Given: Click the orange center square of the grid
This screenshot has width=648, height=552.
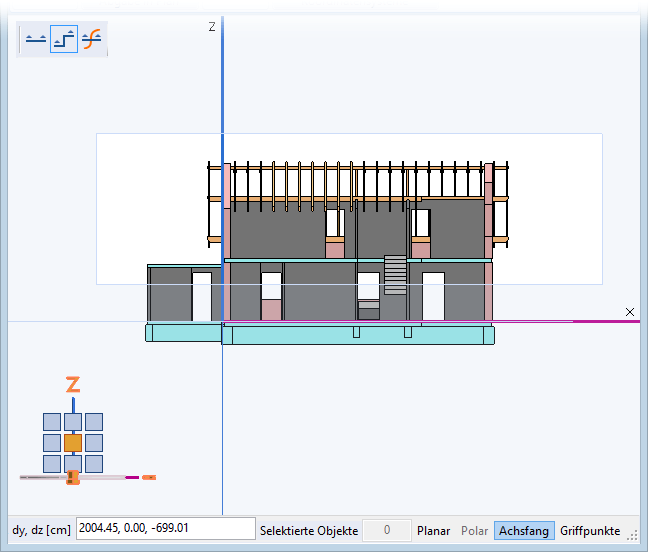Looking at the screenshot, I should [x=73, y=443].
